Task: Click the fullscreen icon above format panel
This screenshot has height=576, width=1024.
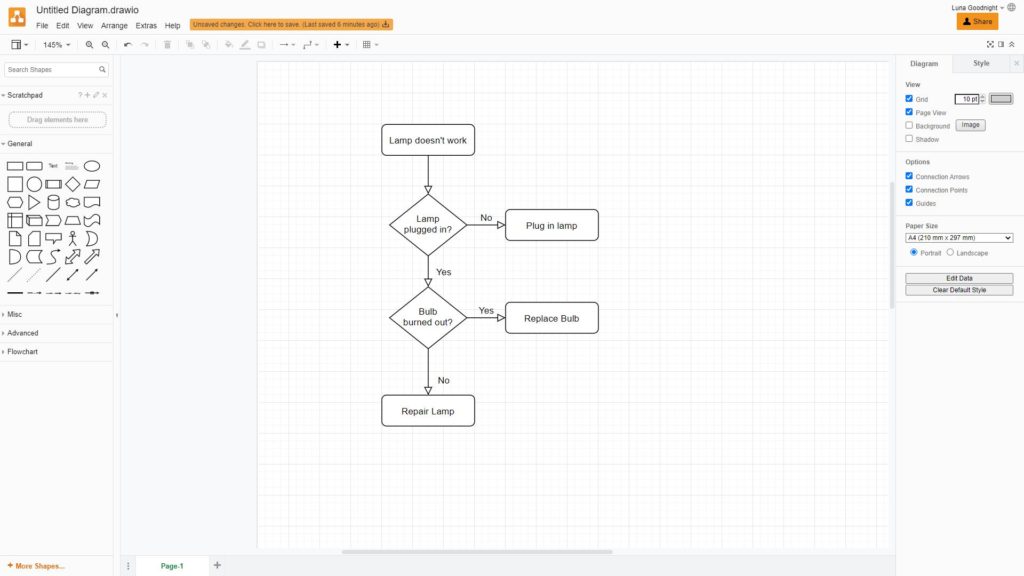Action: [990, 45]
